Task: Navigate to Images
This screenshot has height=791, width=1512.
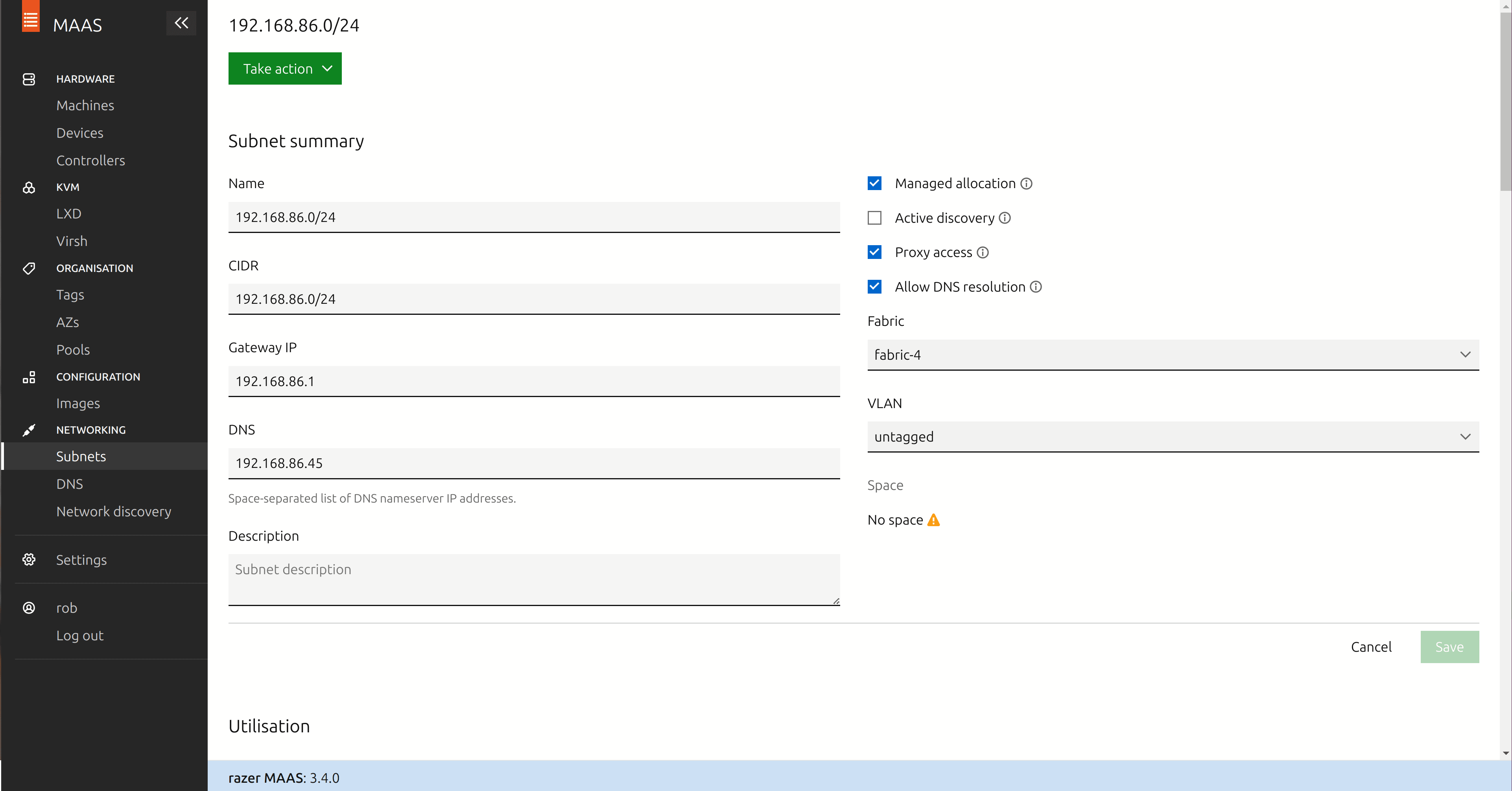Action: pyautogui.click(x=78, y=403)
